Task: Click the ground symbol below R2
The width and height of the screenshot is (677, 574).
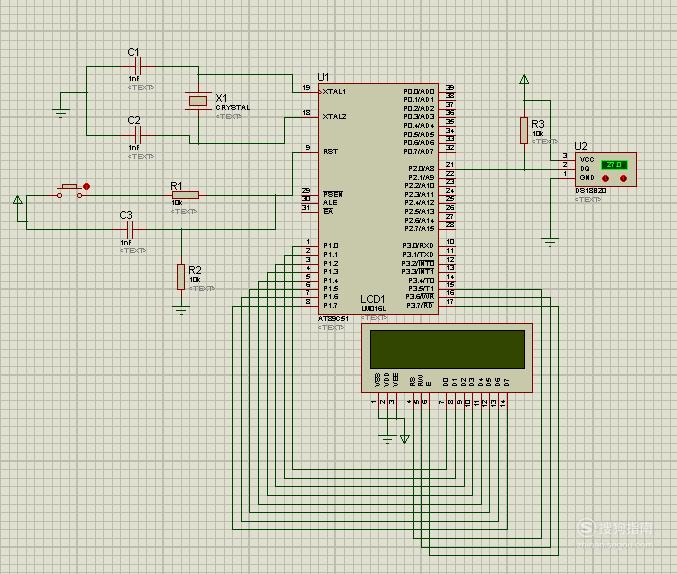Action: (181, 310)
